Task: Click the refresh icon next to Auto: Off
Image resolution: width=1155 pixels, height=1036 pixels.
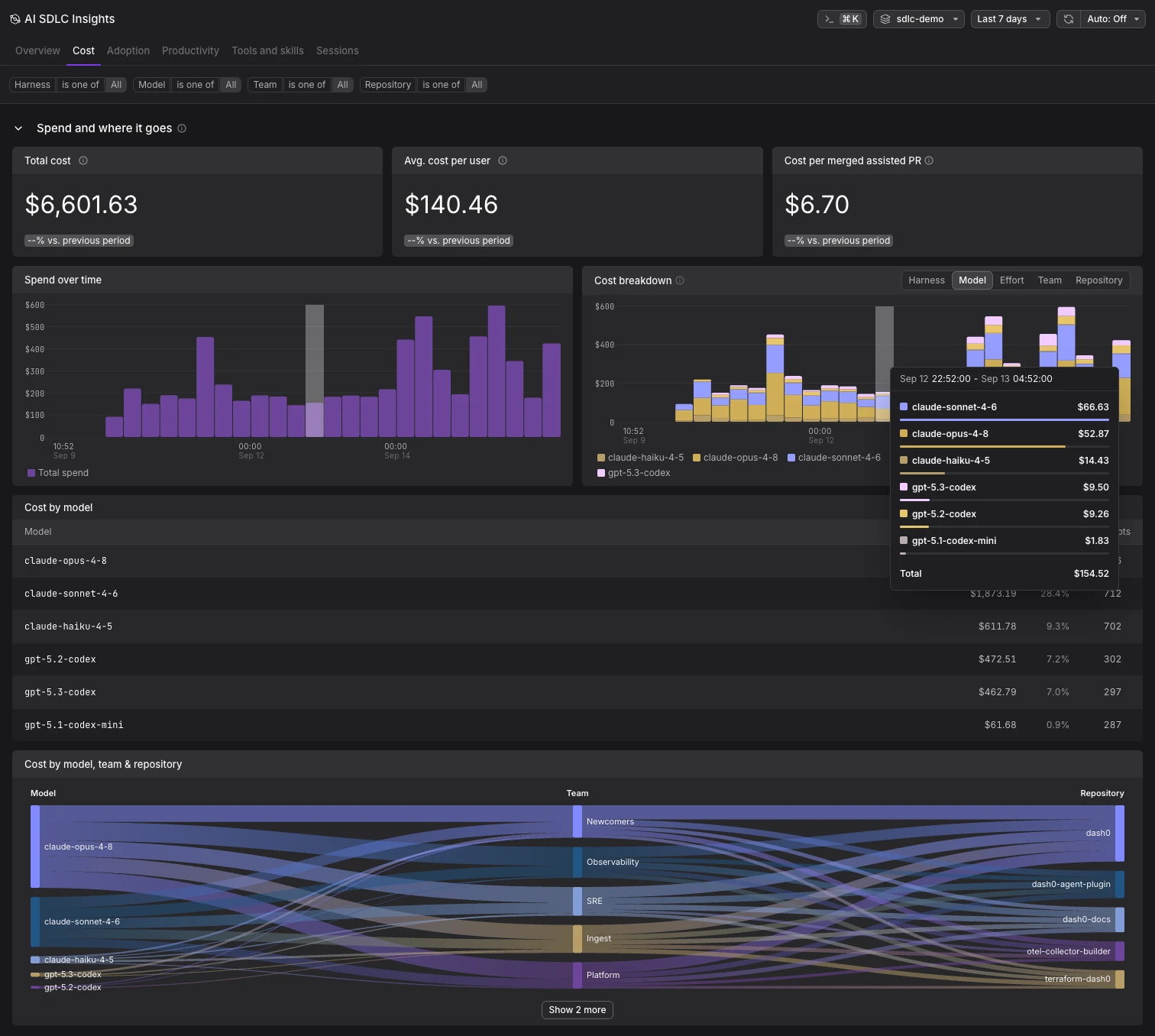Action: (1069, 19)
